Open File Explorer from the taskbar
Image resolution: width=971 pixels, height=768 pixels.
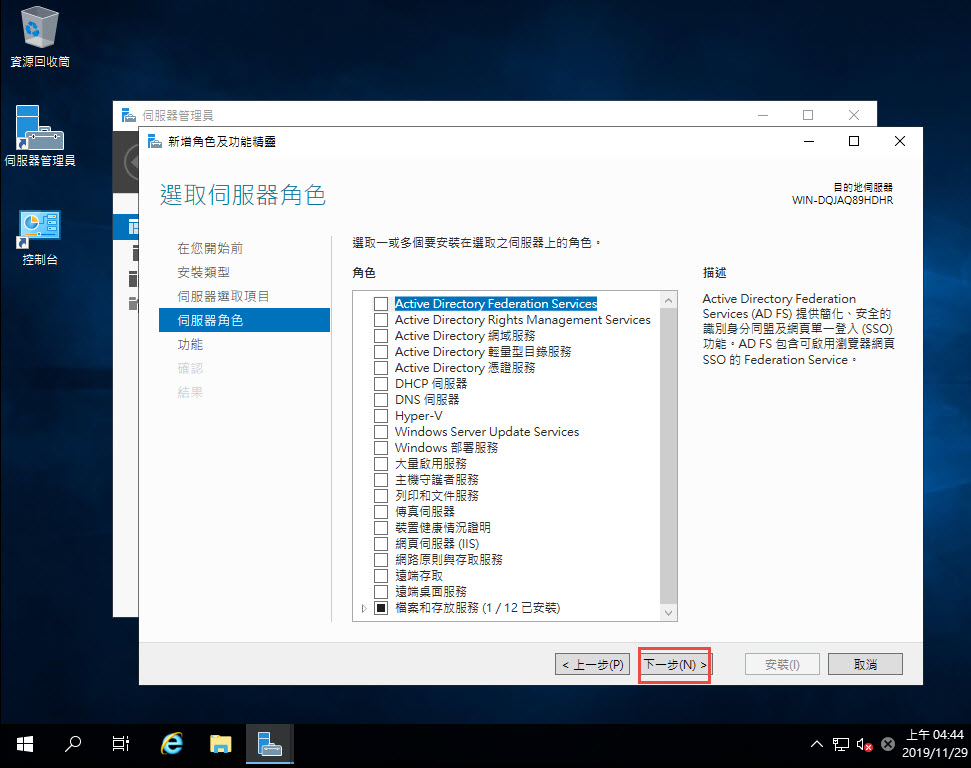point(220,744)
